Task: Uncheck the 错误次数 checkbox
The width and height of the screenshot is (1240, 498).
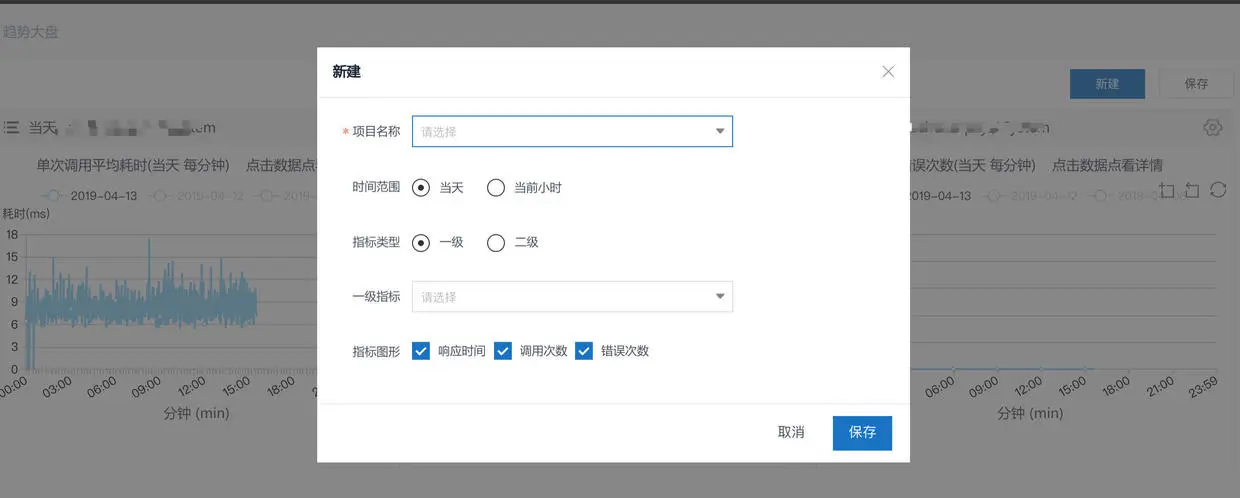Action: (584, 351)
